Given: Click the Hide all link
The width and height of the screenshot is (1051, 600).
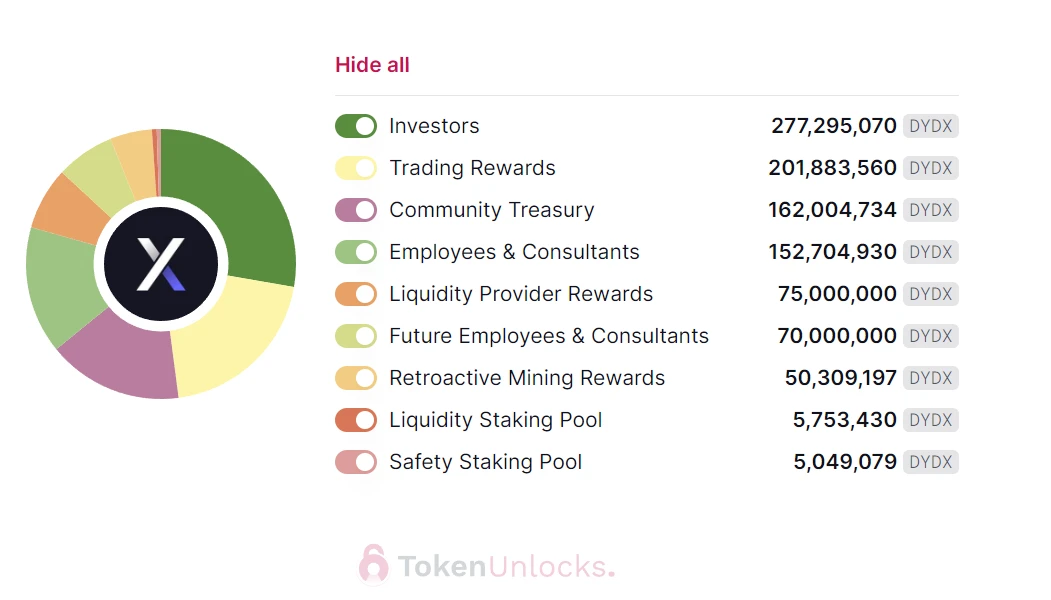Looking at the screenshot, I should click(x=372, y=65).
